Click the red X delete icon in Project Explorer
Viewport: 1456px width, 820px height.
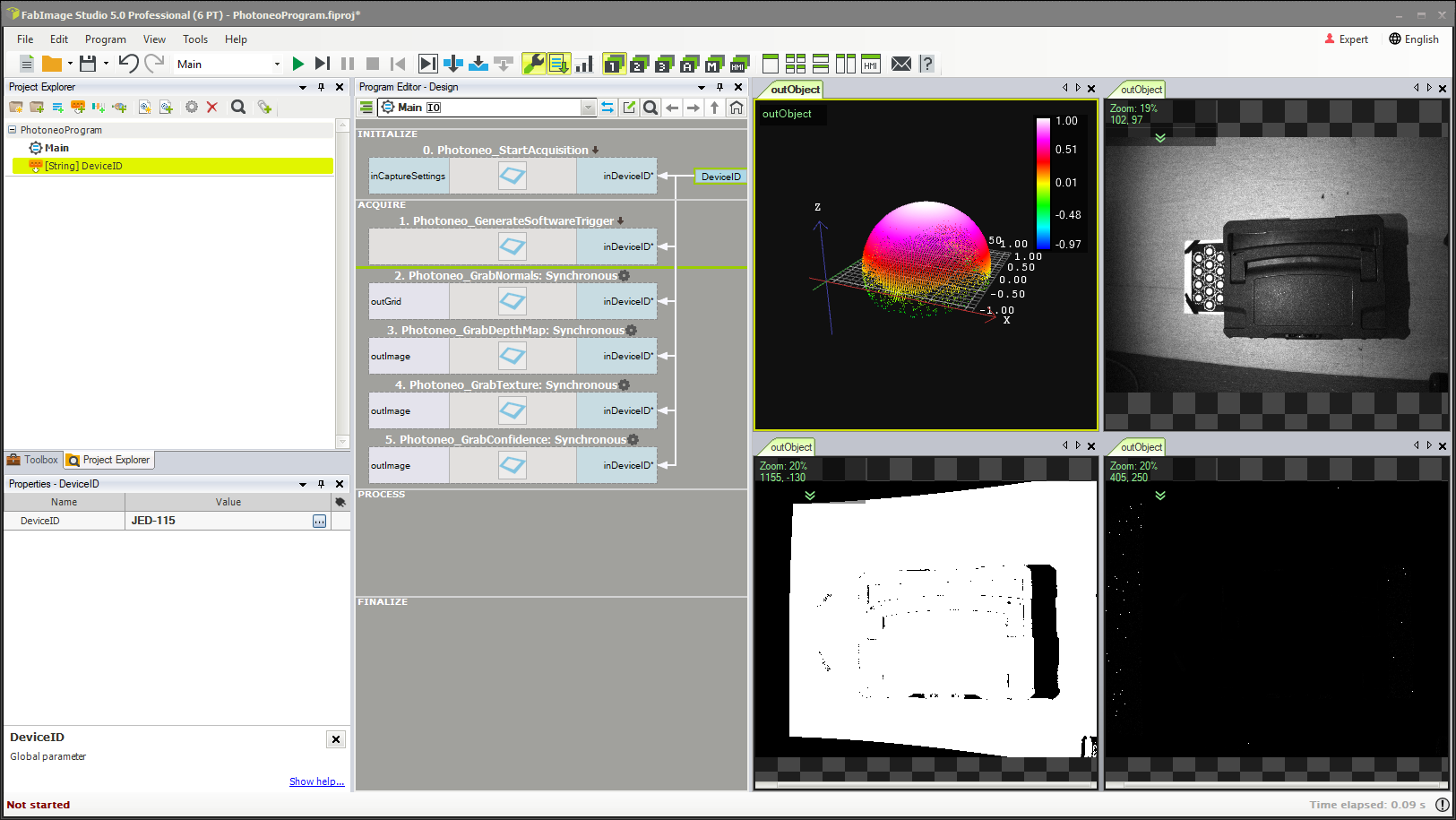(x=212, y=107)
